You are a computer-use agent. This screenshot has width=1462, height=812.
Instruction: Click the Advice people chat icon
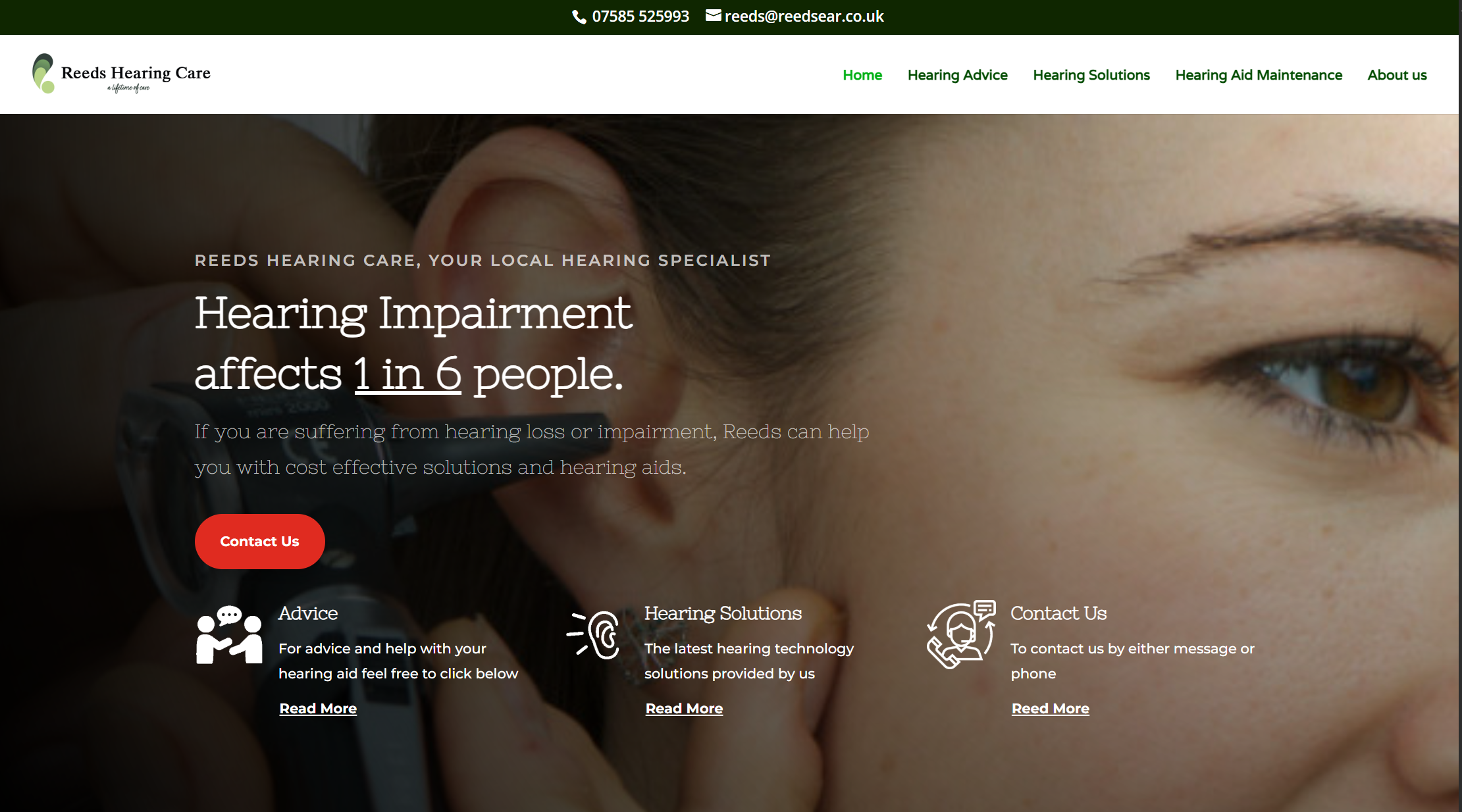[229, 635]
